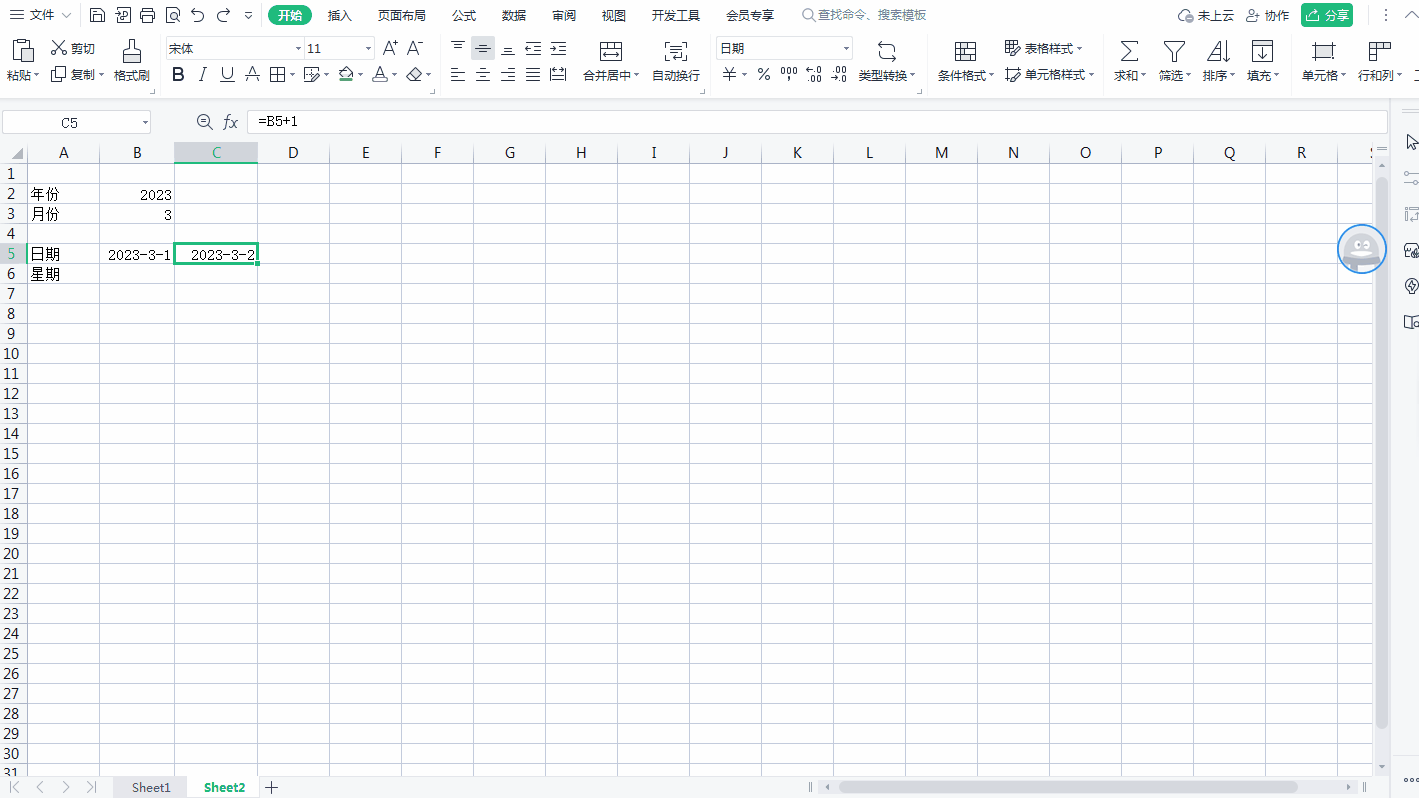Click inside the formula bar showing =B5+1
Image resolution: width=1419 pixels, height=798 pixels.
tap(817, 122)
